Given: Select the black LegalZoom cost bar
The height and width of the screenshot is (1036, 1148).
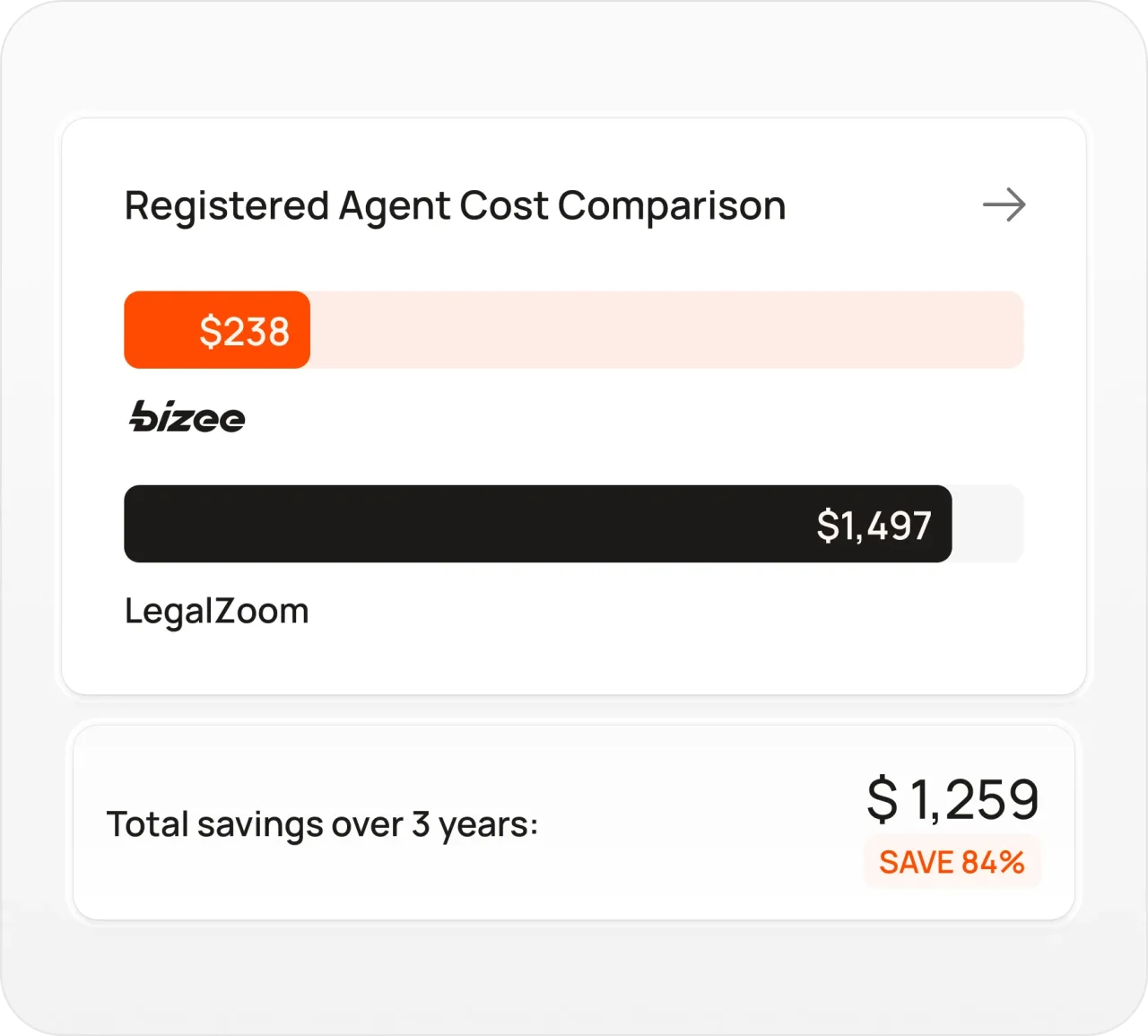Looking at the screenshot, I should 466,524.
